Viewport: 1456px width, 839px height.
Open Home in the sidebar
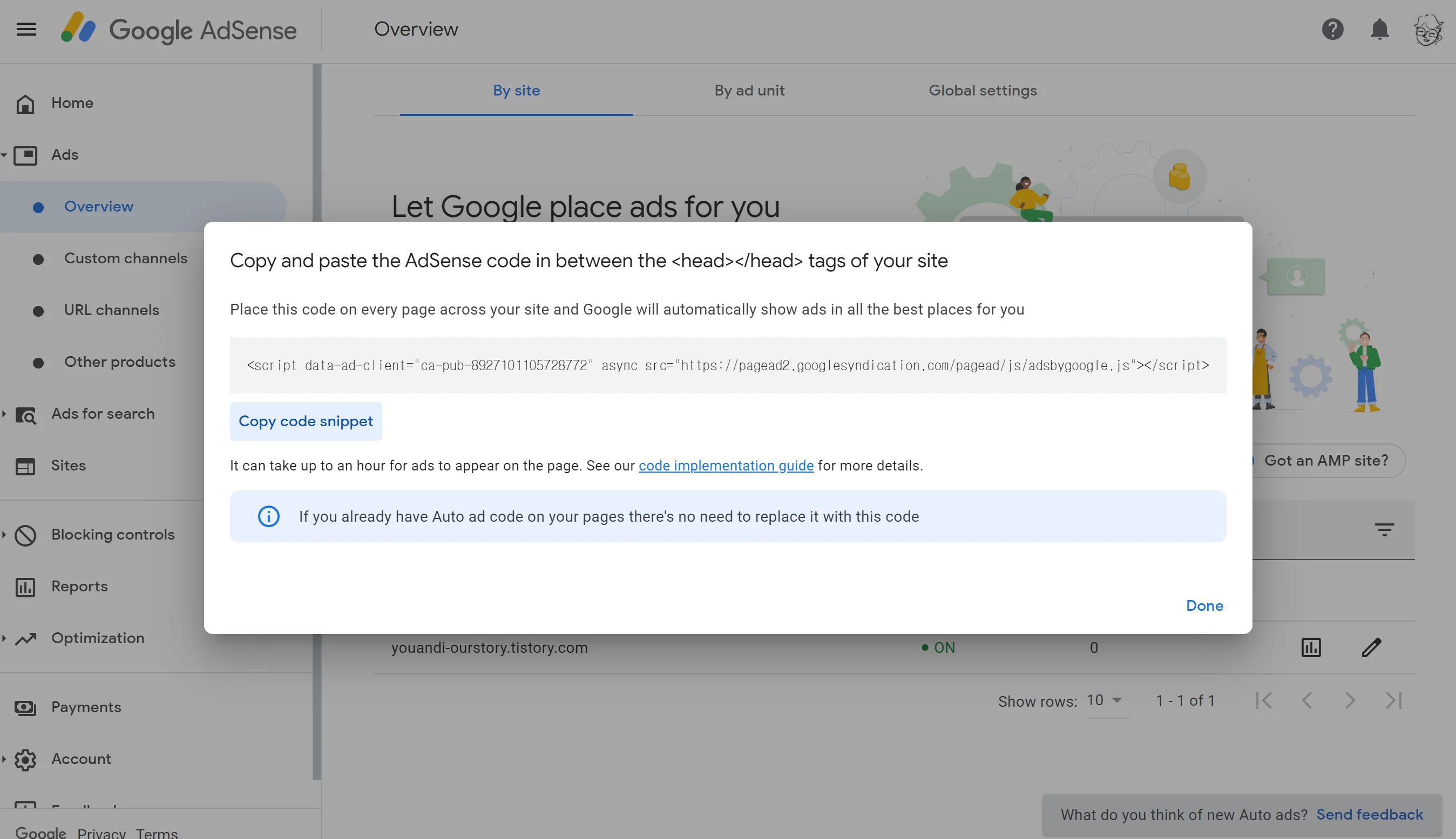pos(72,103)
